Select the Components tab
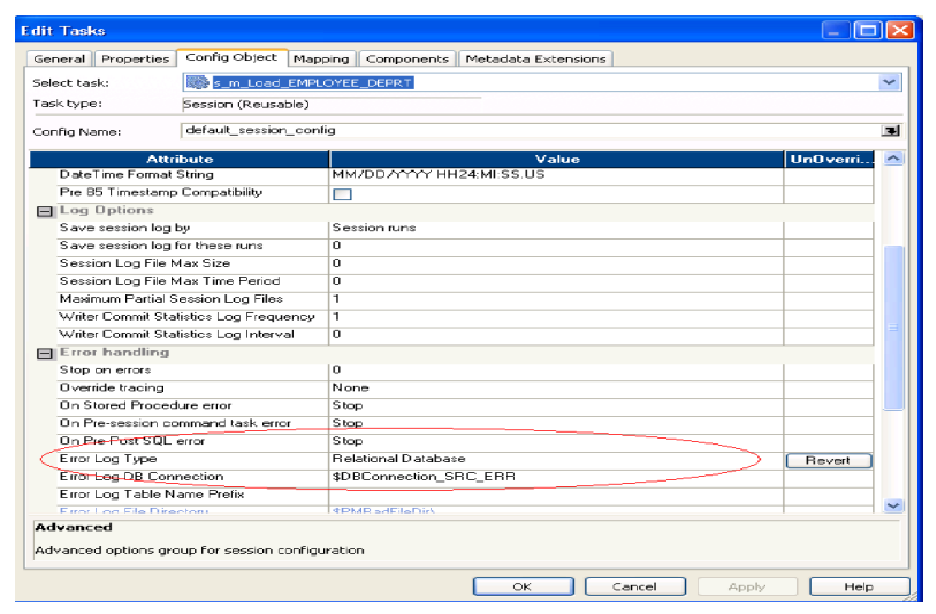936x614 pixels. click(408, 58)
